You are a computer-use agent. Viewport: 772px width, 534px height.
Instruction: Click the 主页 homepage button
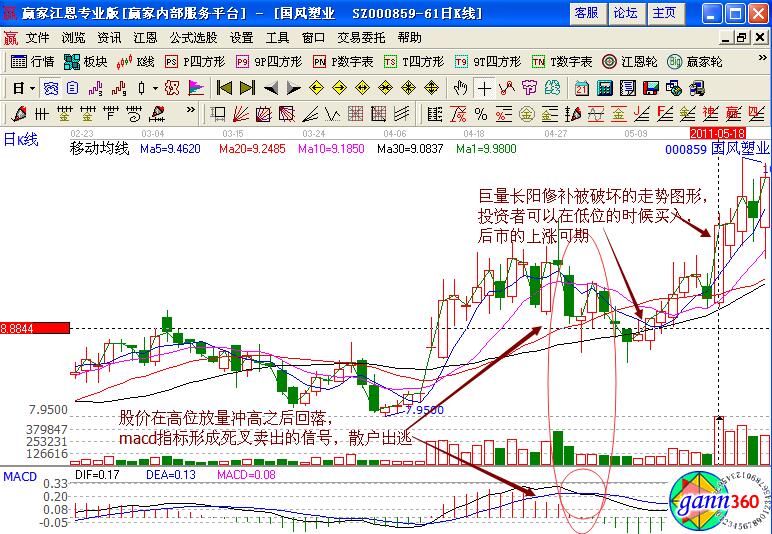click(664, 13)
